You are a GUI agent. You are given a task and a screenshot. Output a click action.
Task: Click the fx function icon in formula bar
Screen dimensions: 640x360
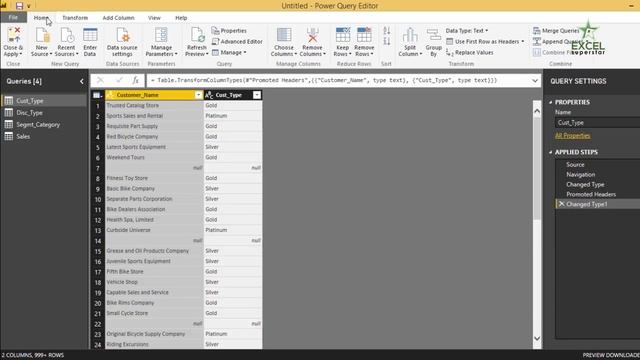pyautogui.click(x=136, y=80)
